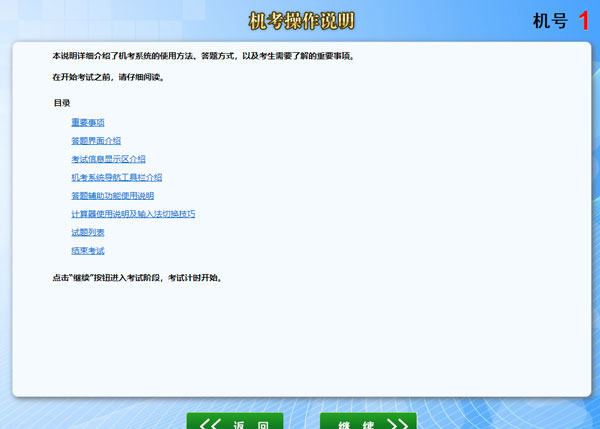Click the sentence starting 本说明详细介绍了

[204, 56]
